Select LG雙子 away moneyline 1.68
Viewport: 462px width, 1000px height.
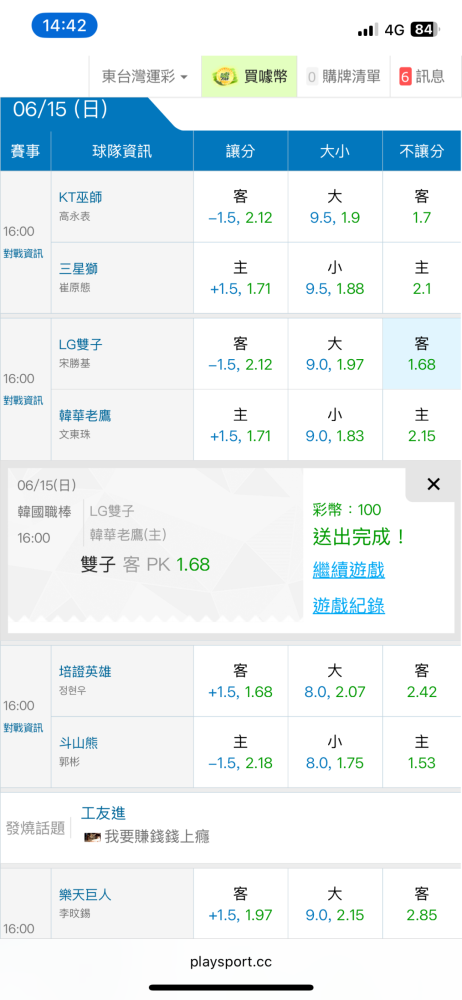click(x=422, y=354)
